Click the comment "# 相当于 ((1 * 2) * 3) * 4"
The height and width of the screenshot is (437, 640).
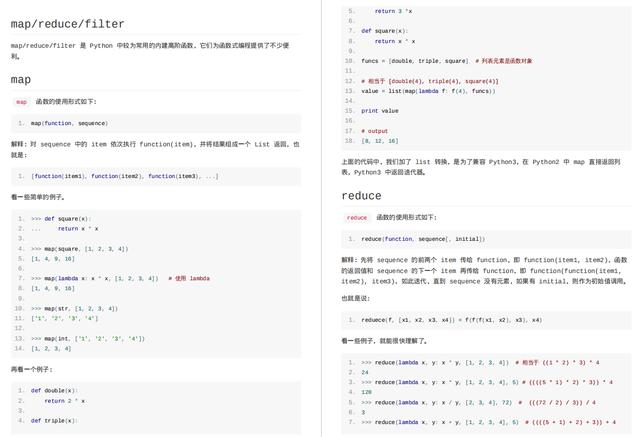(x=557, y=362)
